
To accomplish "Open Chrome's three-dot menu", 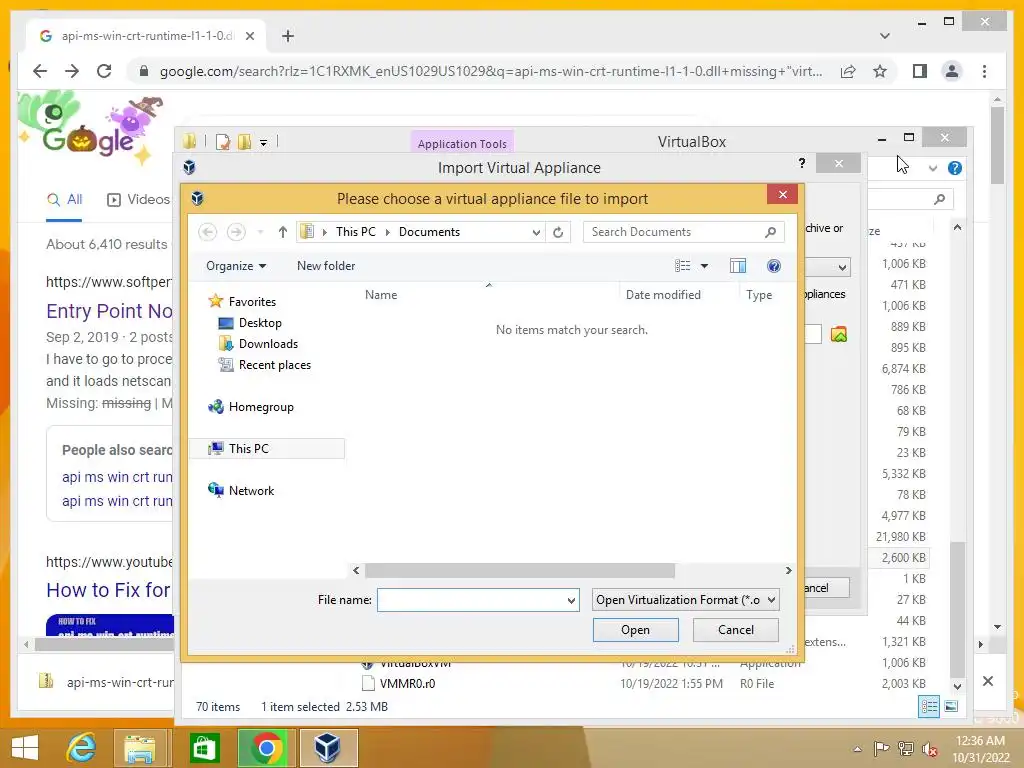I will pos(984,71).
